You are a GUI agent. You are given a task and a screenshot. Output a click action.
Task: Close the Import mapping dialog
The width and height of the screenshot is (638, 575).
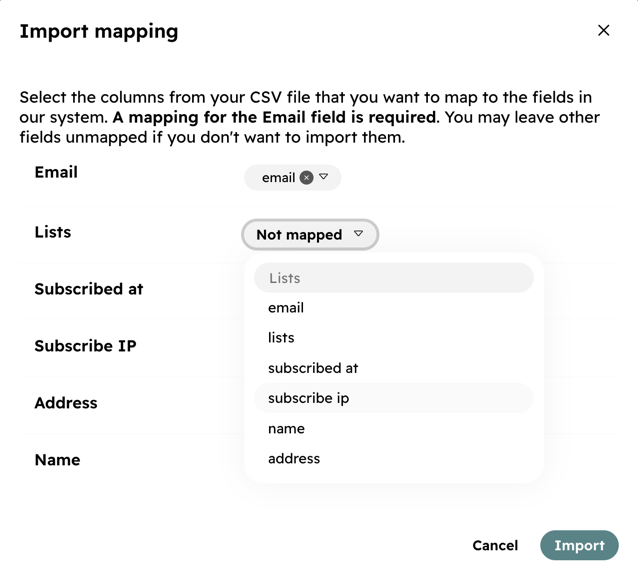point(603,30)
